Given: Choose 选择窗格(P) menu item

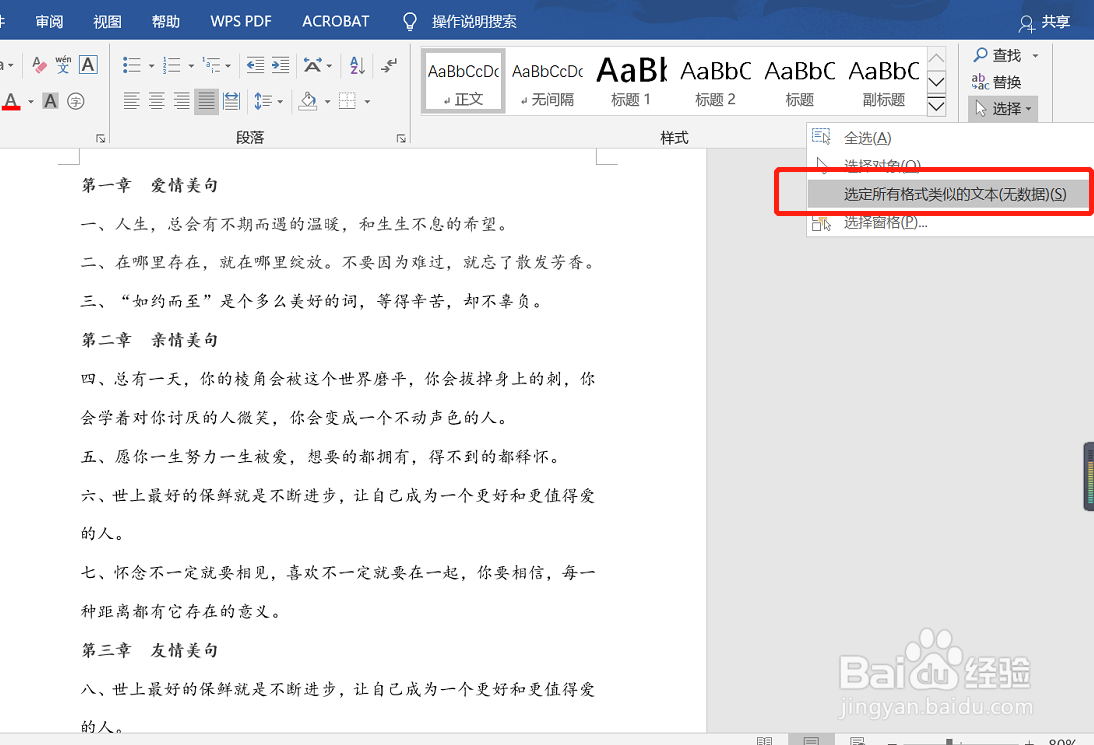Looking at the screenshot, I should pos(950,223).
